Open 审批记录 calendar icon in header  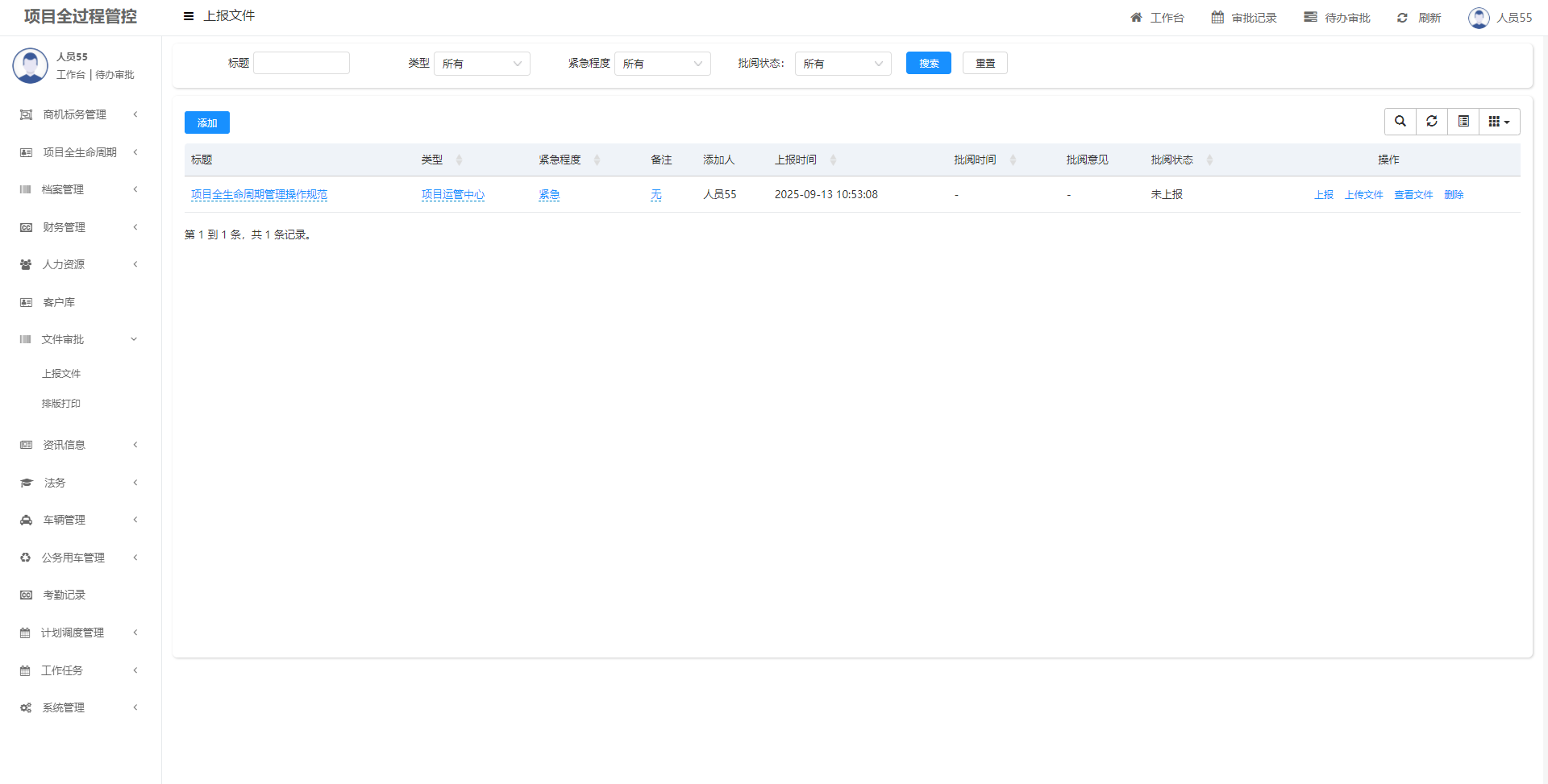coord(1217,18)
